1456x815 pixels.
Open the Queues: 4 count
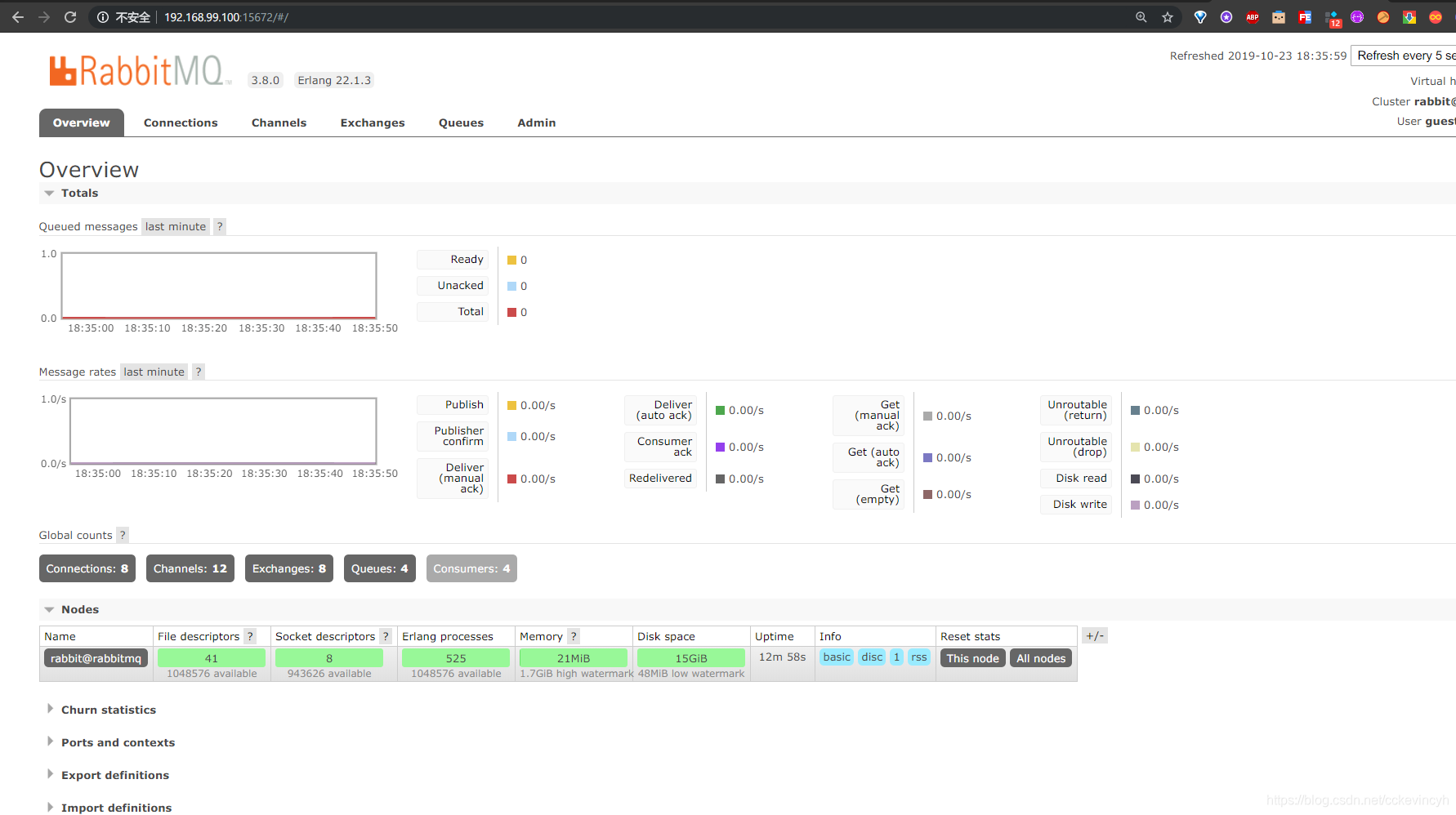pyautogui.click(x=380, y=568)
